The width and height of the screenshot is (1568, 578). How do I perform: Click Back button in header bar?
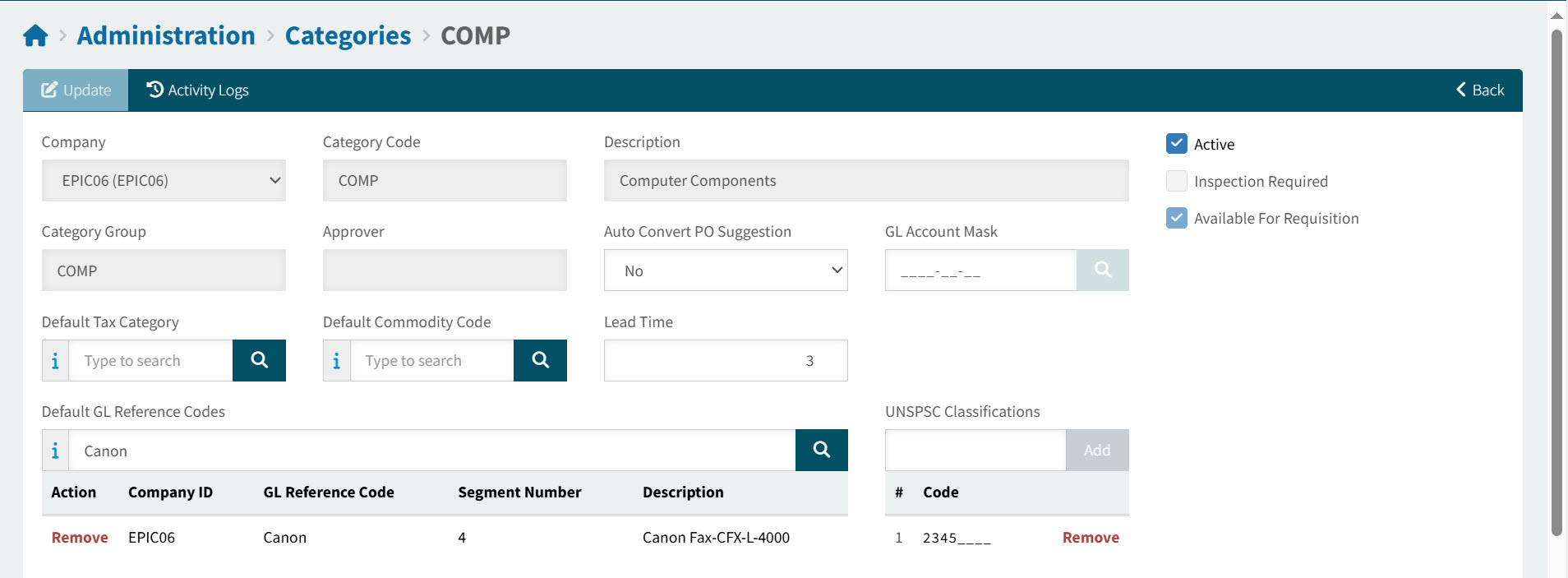(x=1479, y=90)
